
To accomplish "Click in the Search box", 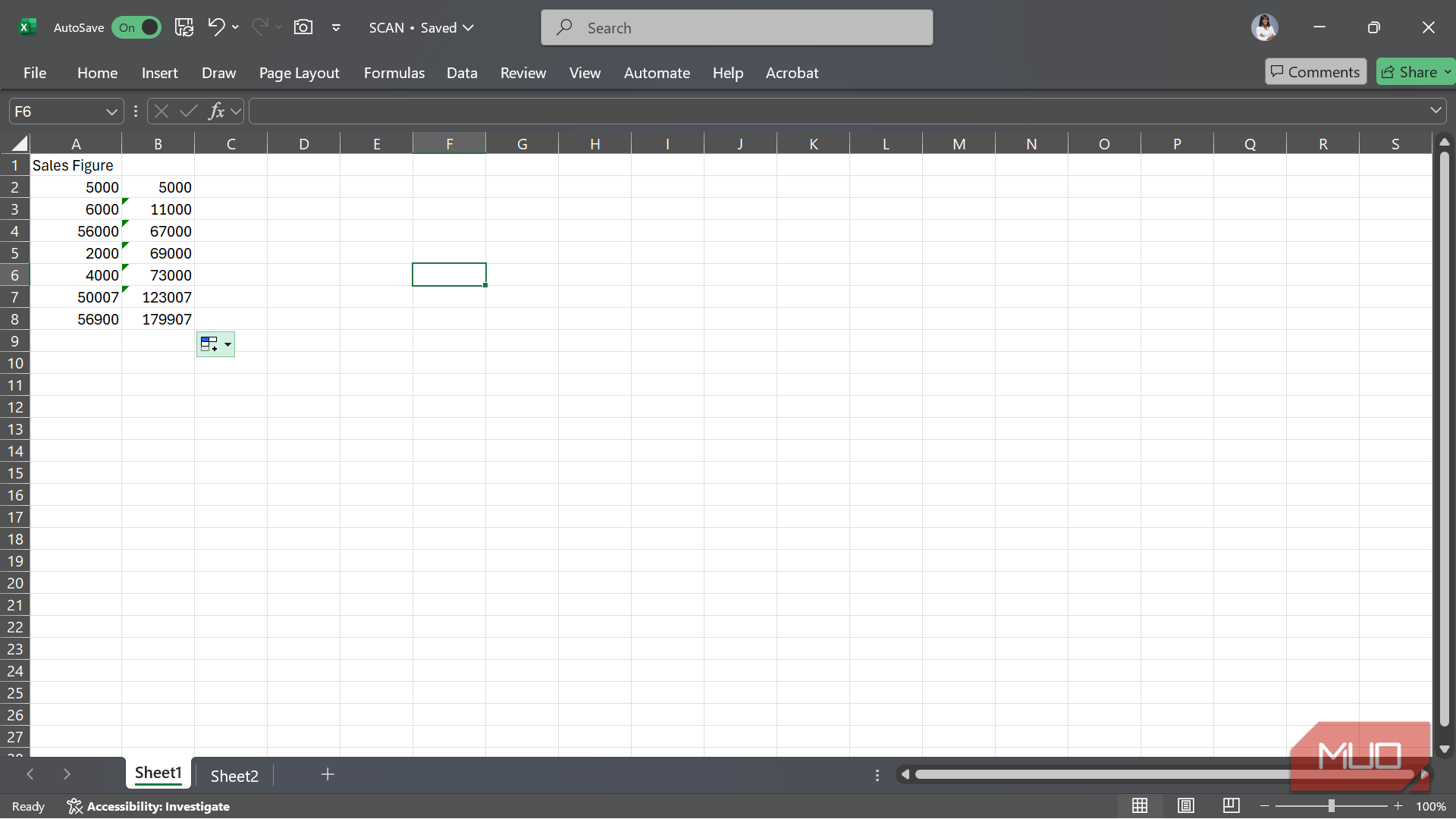I will (x=737, y=28).
